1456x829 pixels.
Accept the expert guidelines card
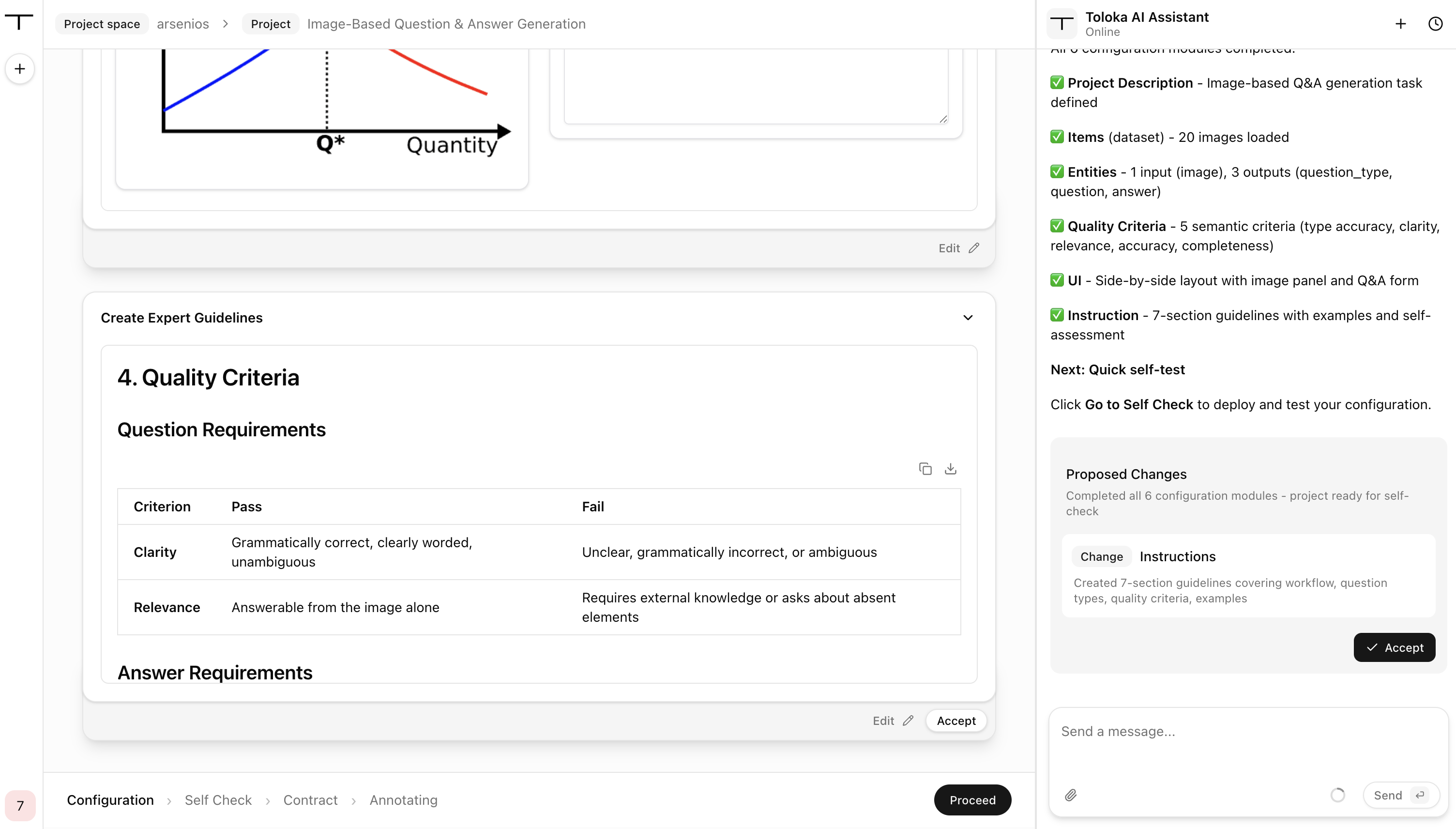coord(956,720)
